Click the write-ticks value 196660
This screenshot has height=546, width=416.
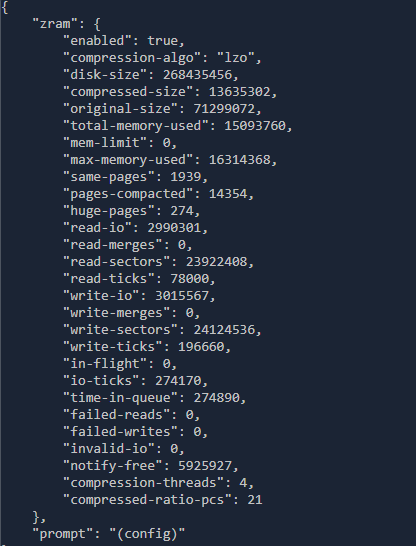click(x=201, y=347)
